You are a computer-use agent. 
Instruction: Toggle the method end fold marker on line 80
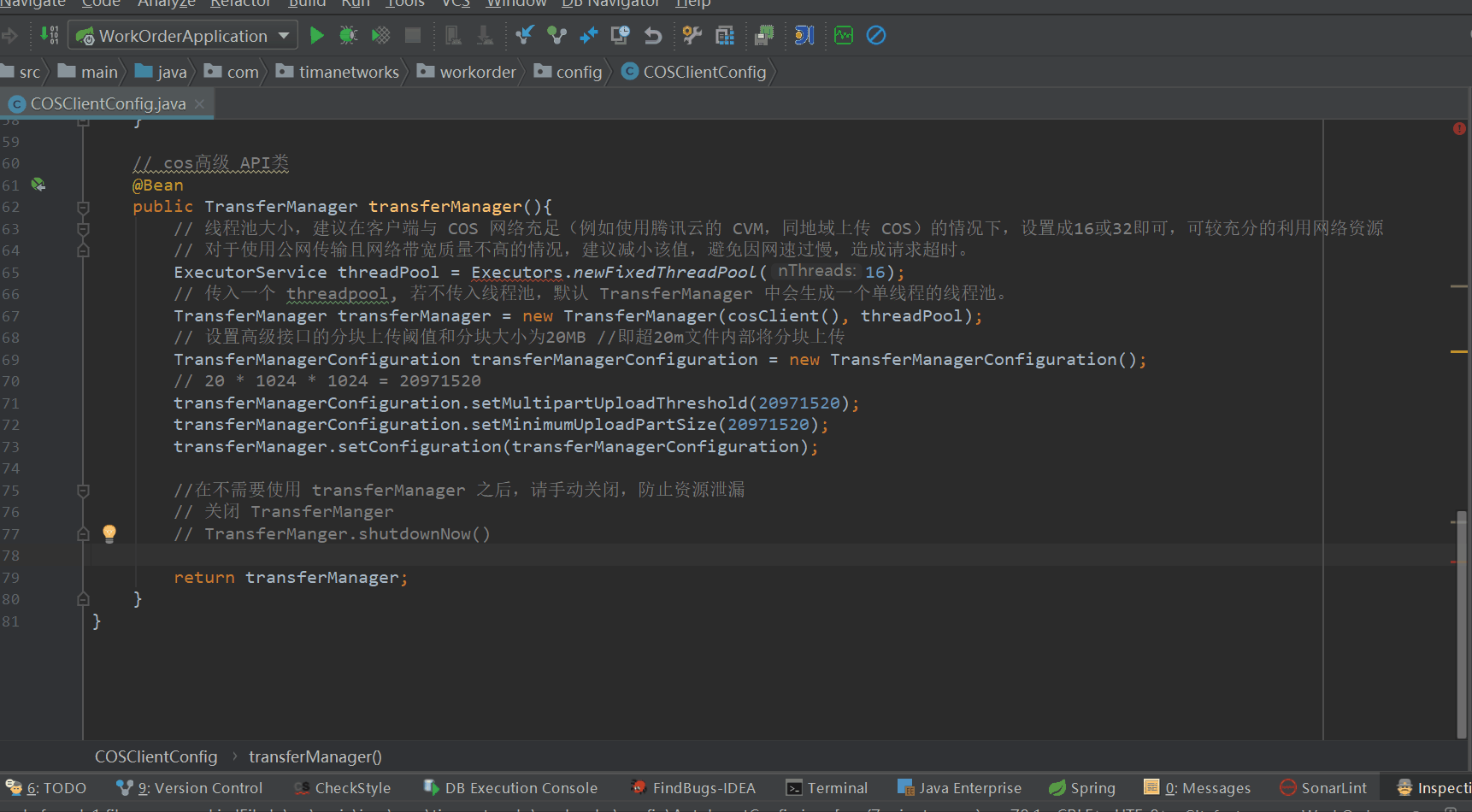pyautogui.click(x=83, y=599)
